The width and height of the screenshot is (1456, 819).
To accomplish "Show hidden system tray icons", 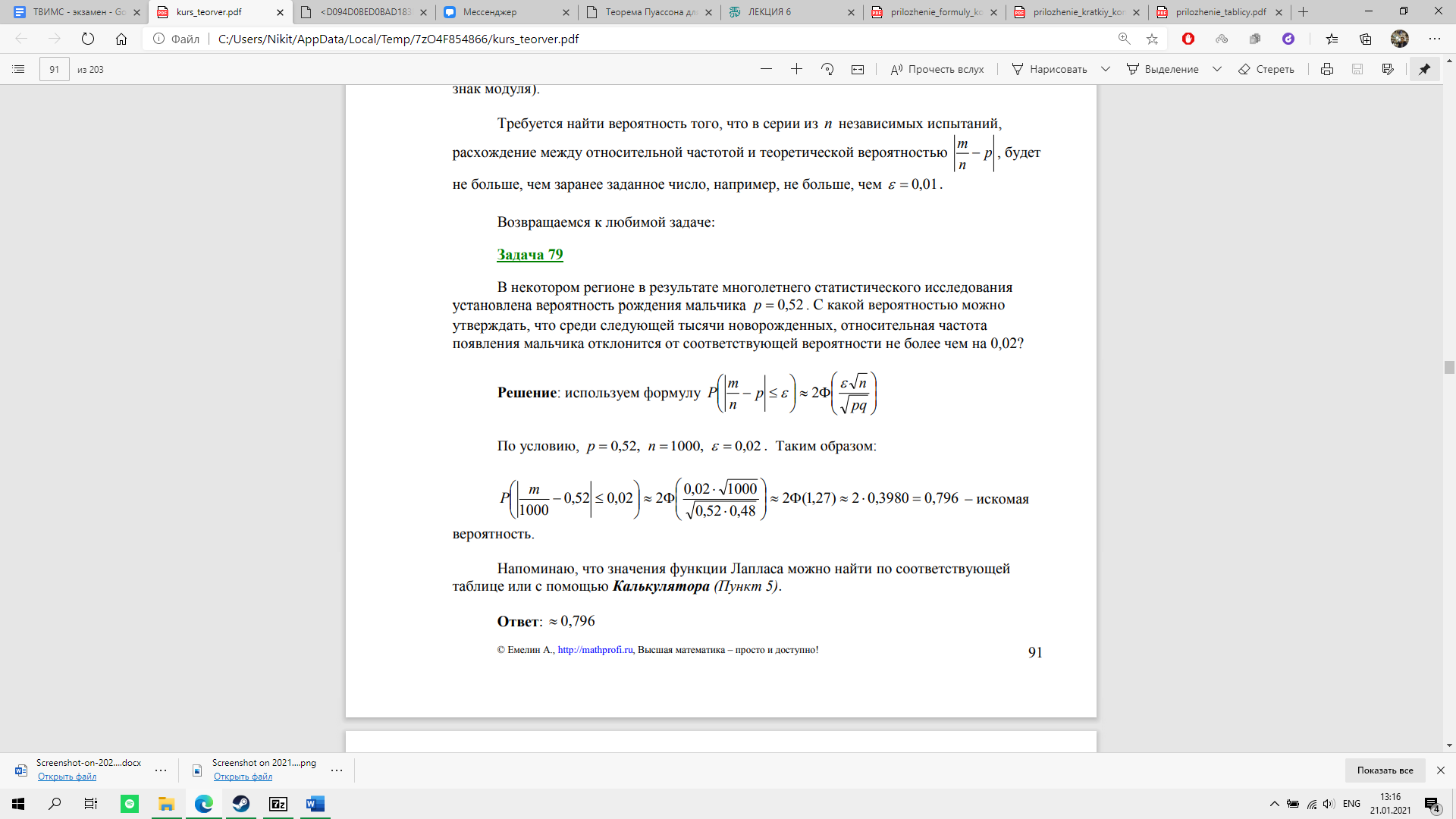I will click(1275, 804).
